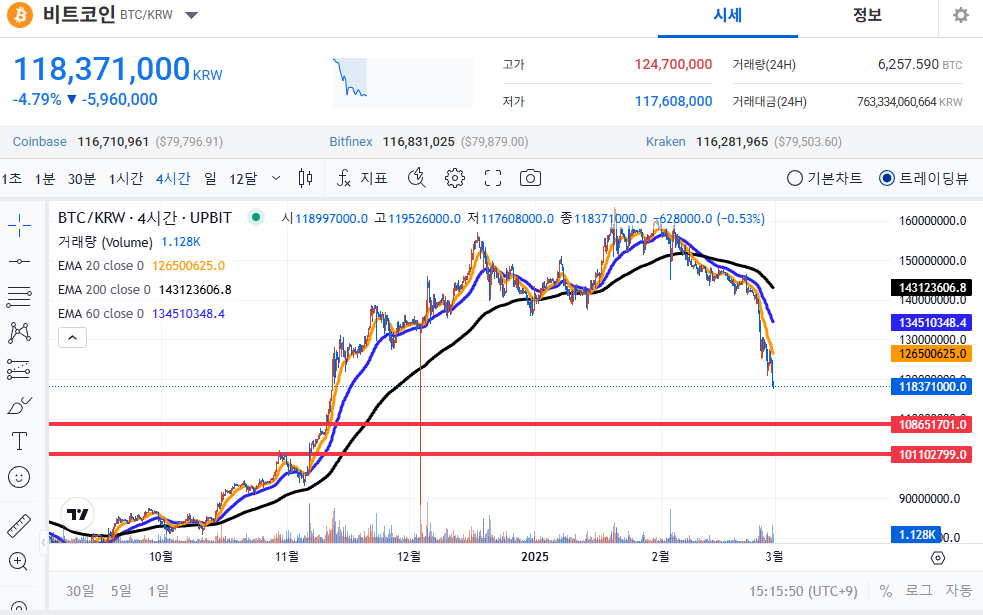Select the text annotation tool
This screenshot has width=983, height=615.
[x=19, y=441]
